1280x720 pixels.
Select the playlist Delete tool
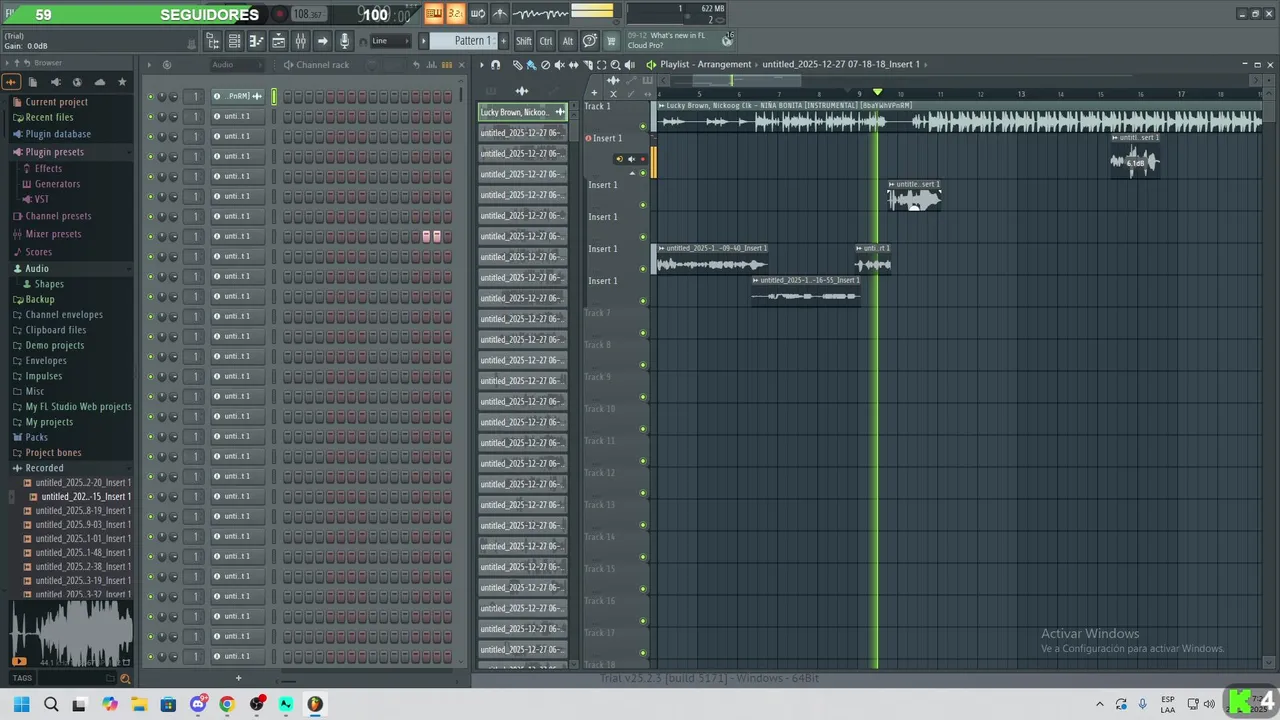coord(545,65)
